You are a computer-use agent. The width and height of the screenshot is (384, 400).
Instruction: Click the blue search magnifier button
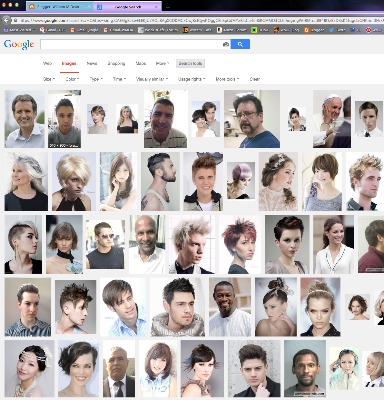[240, 44]
